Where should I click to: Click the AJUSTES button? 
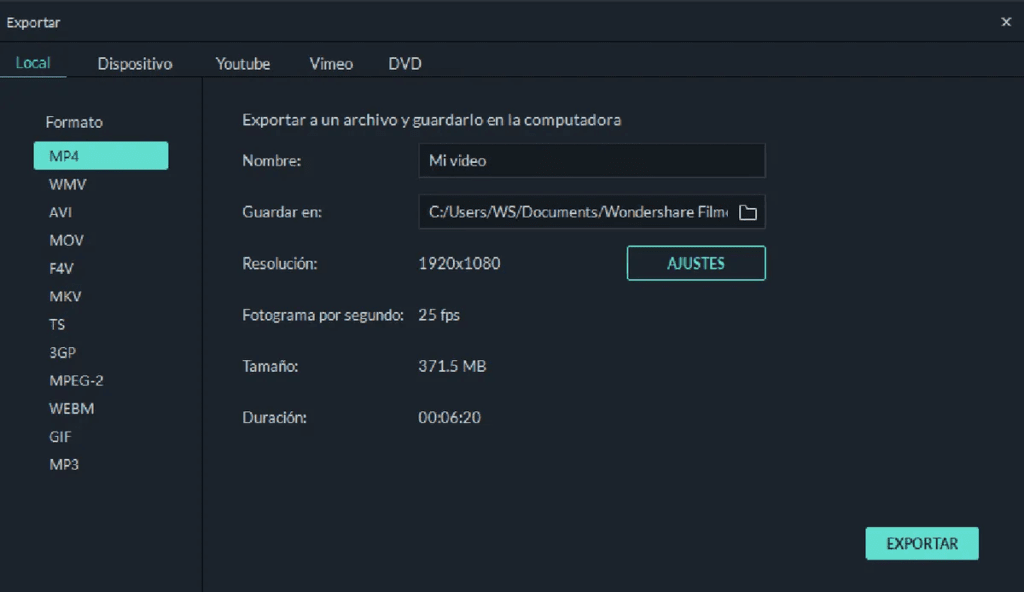(696, 263)
